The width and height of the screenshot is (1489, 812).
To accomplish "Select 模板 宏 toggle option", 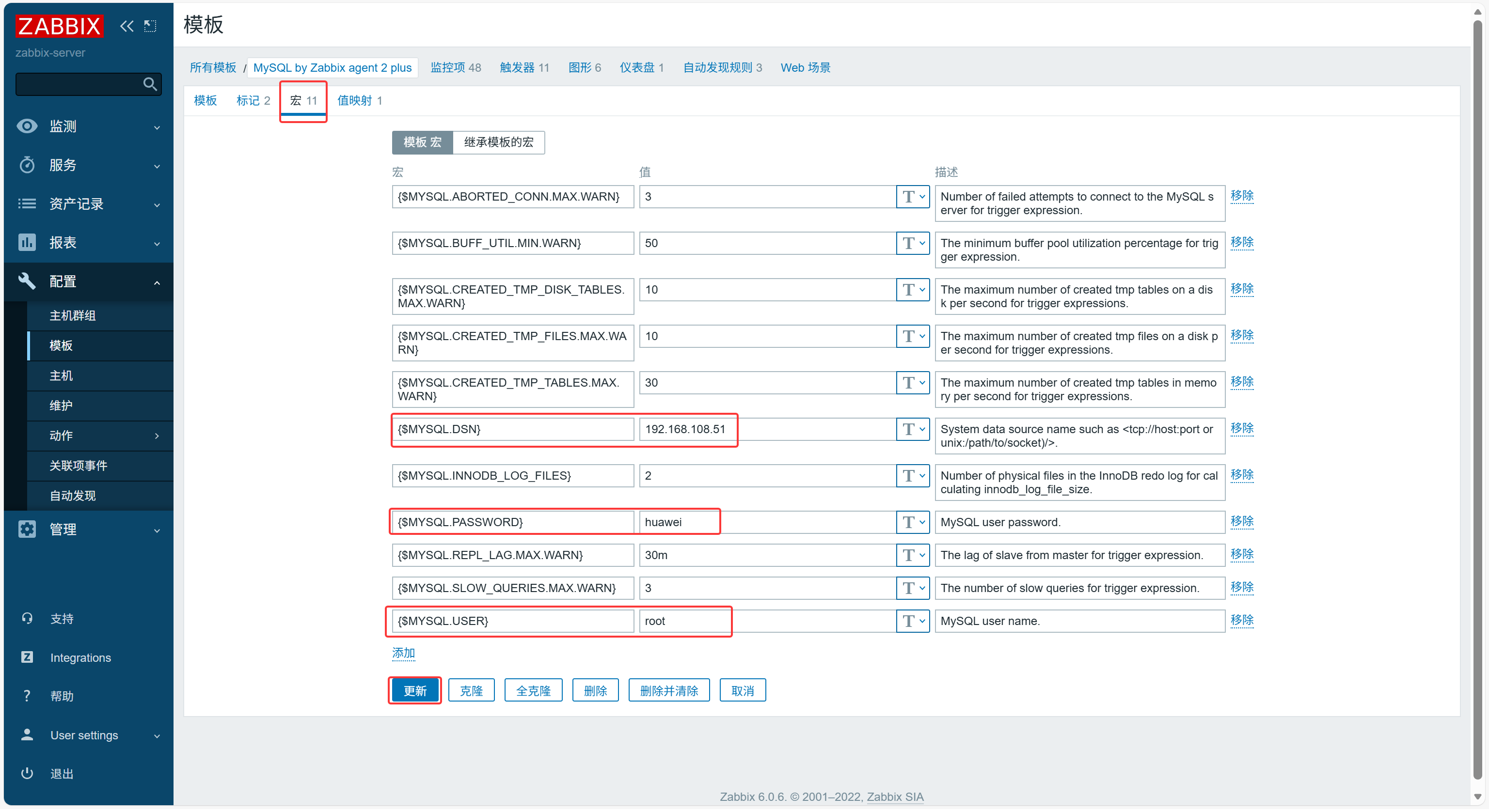I will point(422,142).
